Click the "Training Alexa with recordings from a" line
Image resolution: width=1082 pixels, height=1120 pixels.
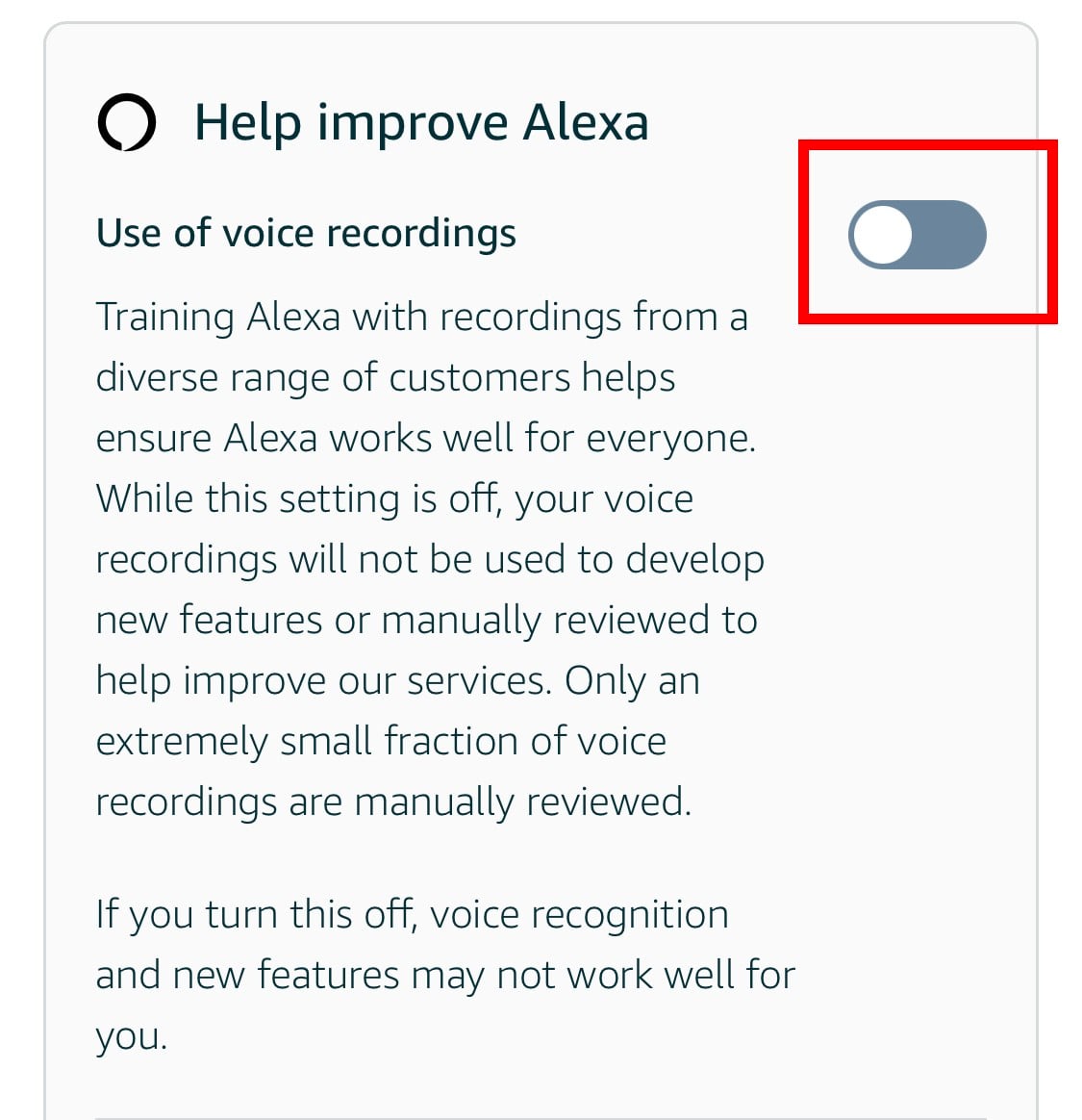(x=421, y=317)
